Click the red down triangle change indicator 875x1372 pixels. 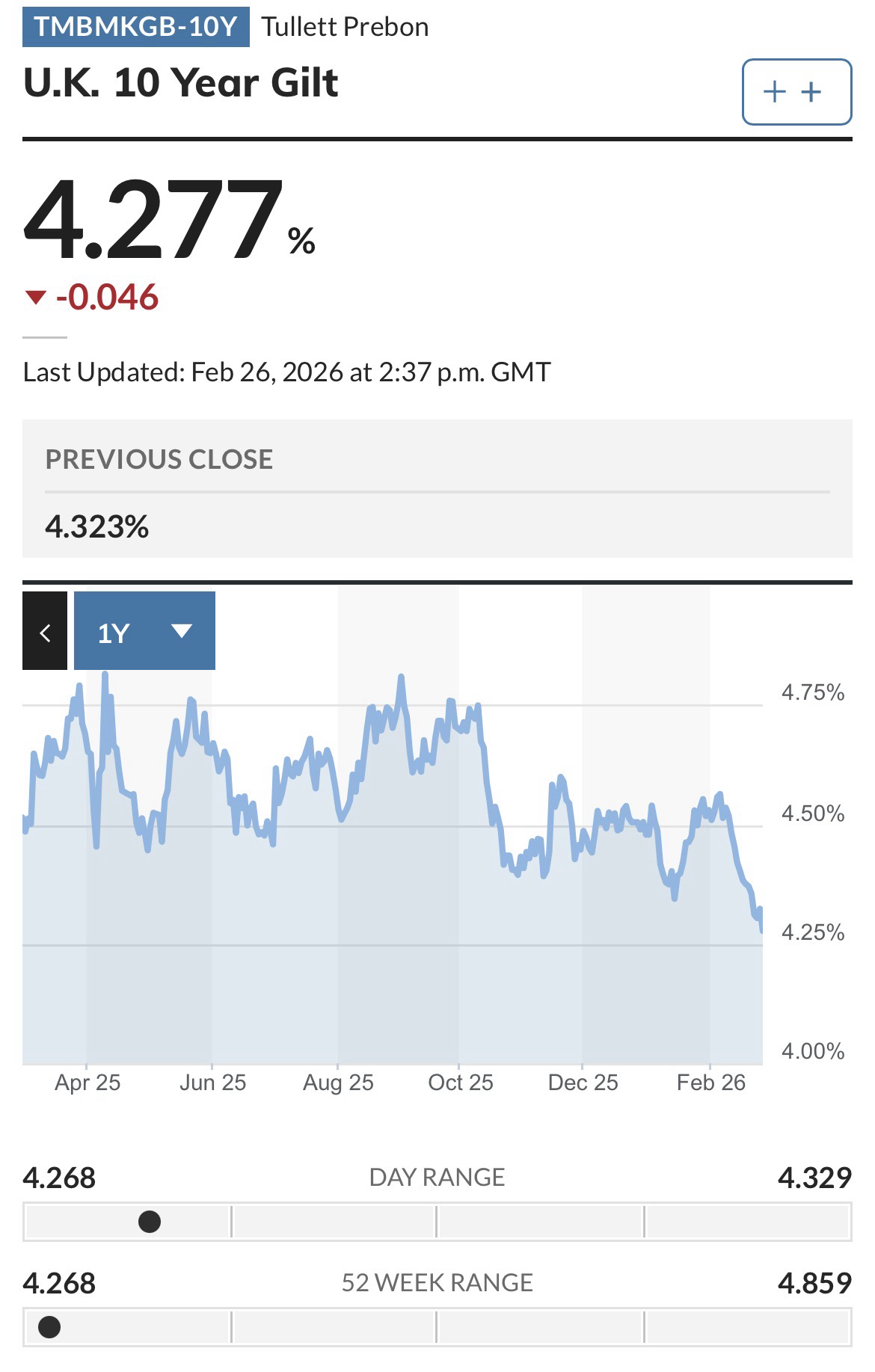35,298
